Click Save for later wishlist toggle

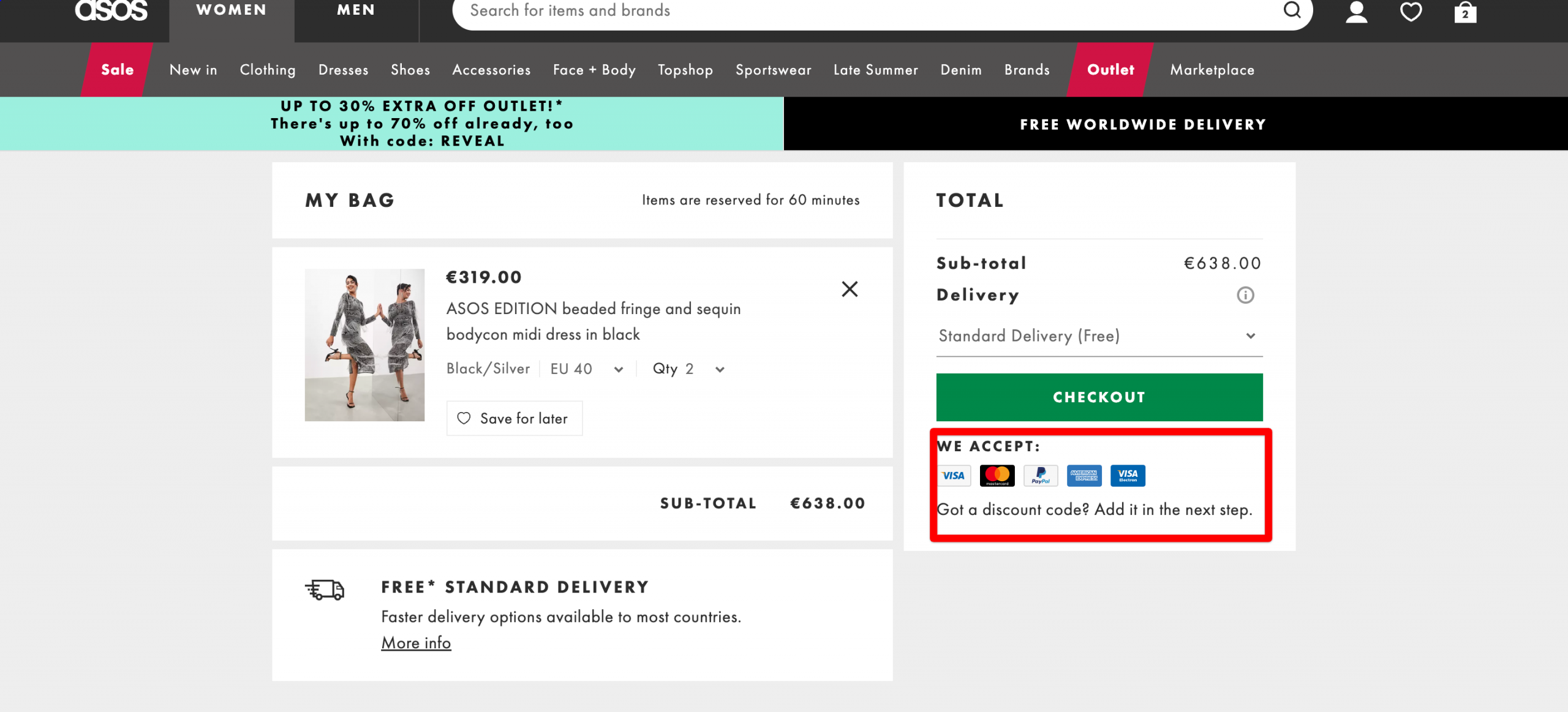513,418
